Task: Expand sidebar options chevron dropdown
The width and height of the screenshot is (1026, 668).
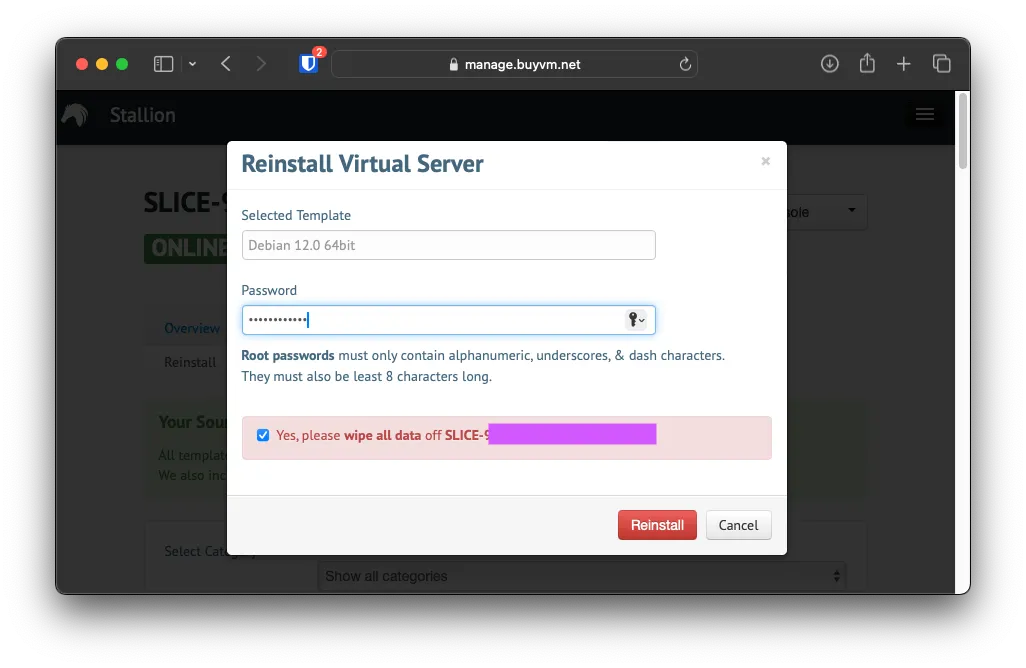Action: tap(192, 64)
